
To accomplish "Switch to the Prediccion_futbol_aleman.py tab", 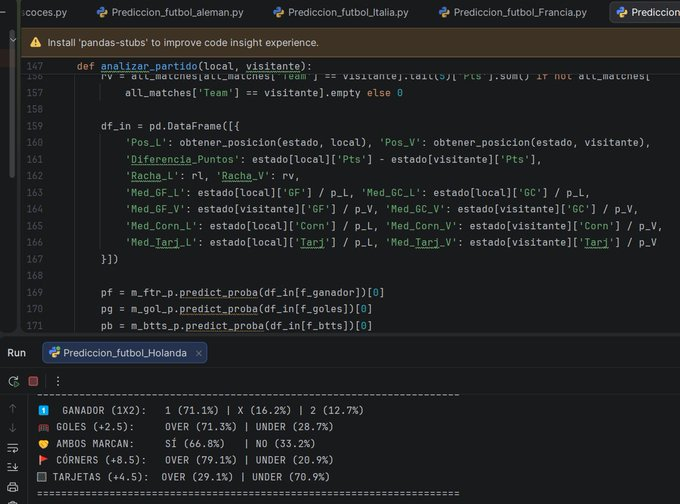I will (170, 13).
